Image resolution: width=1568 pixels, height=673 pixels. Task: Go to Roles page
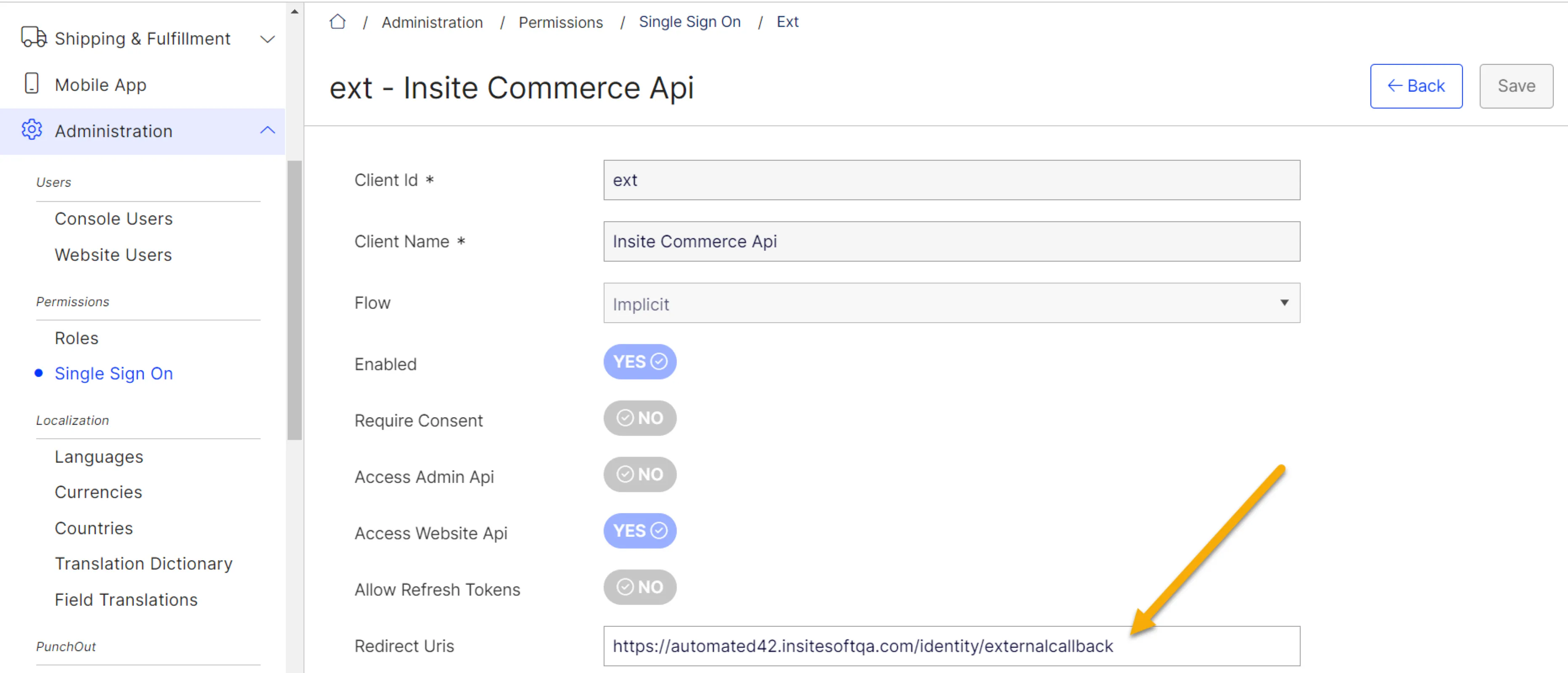pyautogui.click(x=77, y=338)
